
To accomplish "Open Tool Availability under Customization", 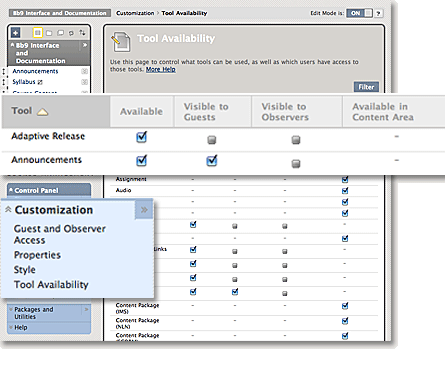I will coord(51,284).
